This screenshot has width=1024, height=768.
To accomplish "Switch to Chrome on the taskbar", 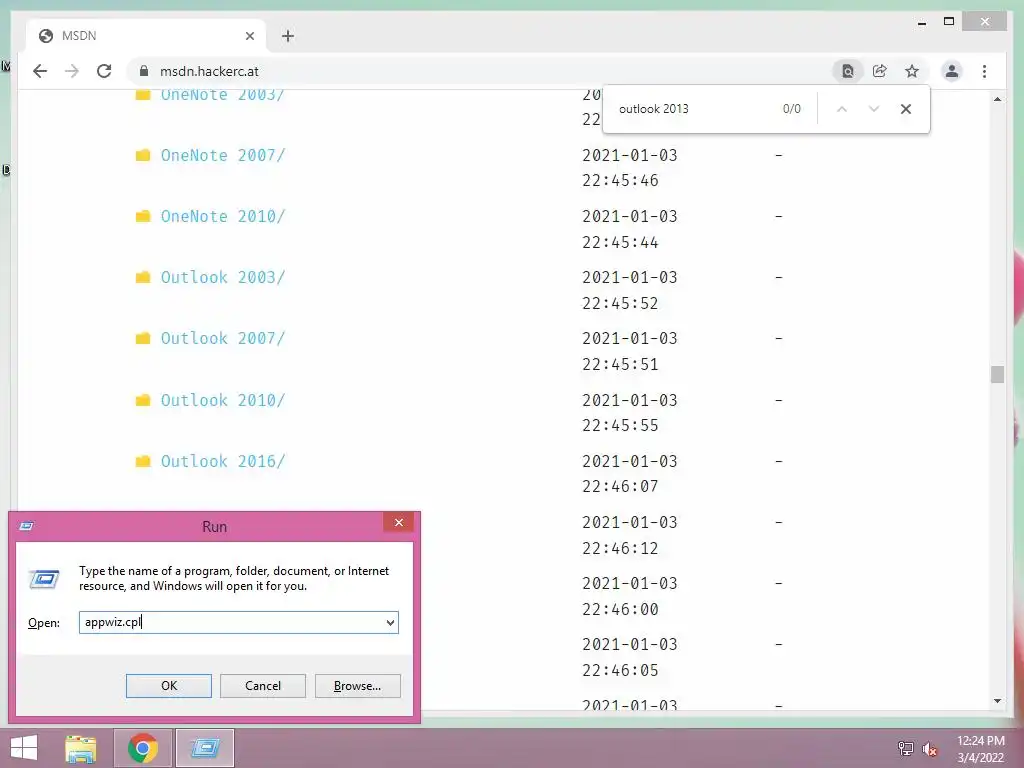I will [x=143, y=748].
